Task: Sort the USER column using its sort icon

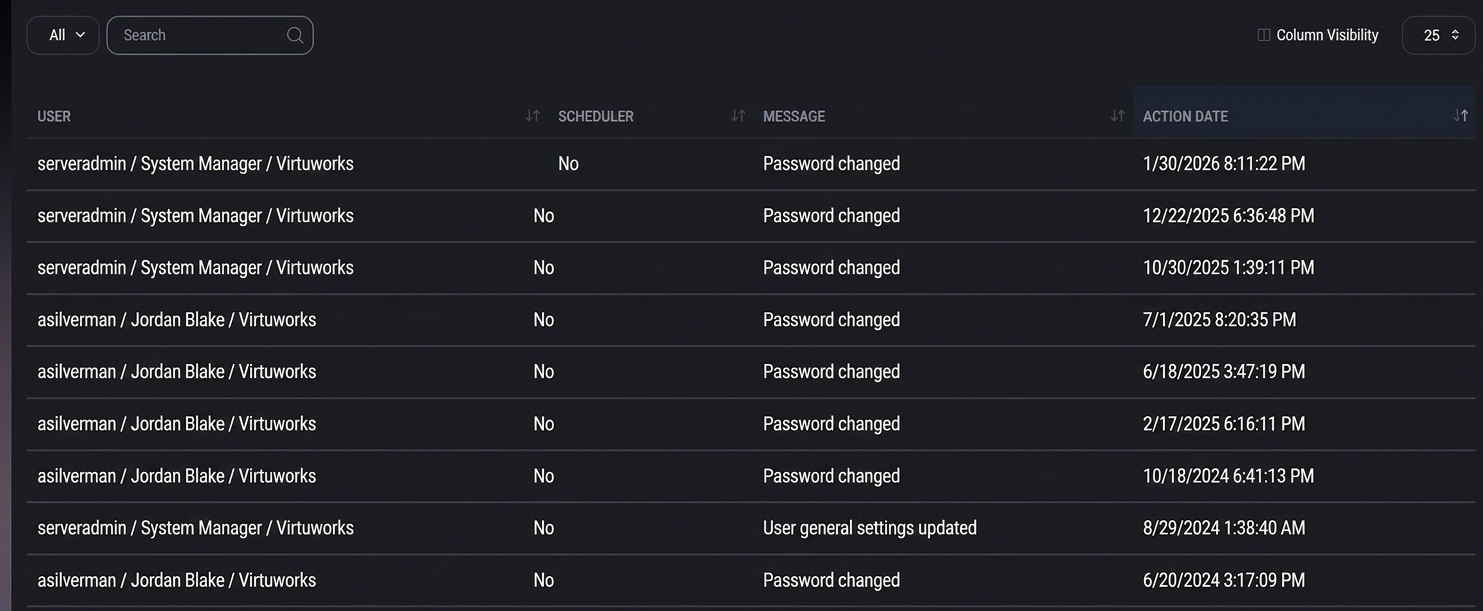Action: [x=531, y=115]
